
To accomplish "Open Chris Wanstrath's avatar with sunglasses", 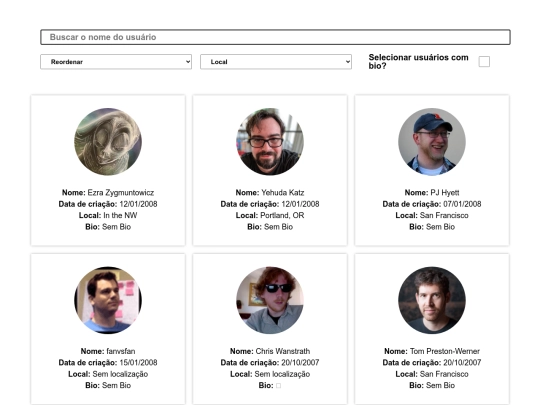I will 270,300.
